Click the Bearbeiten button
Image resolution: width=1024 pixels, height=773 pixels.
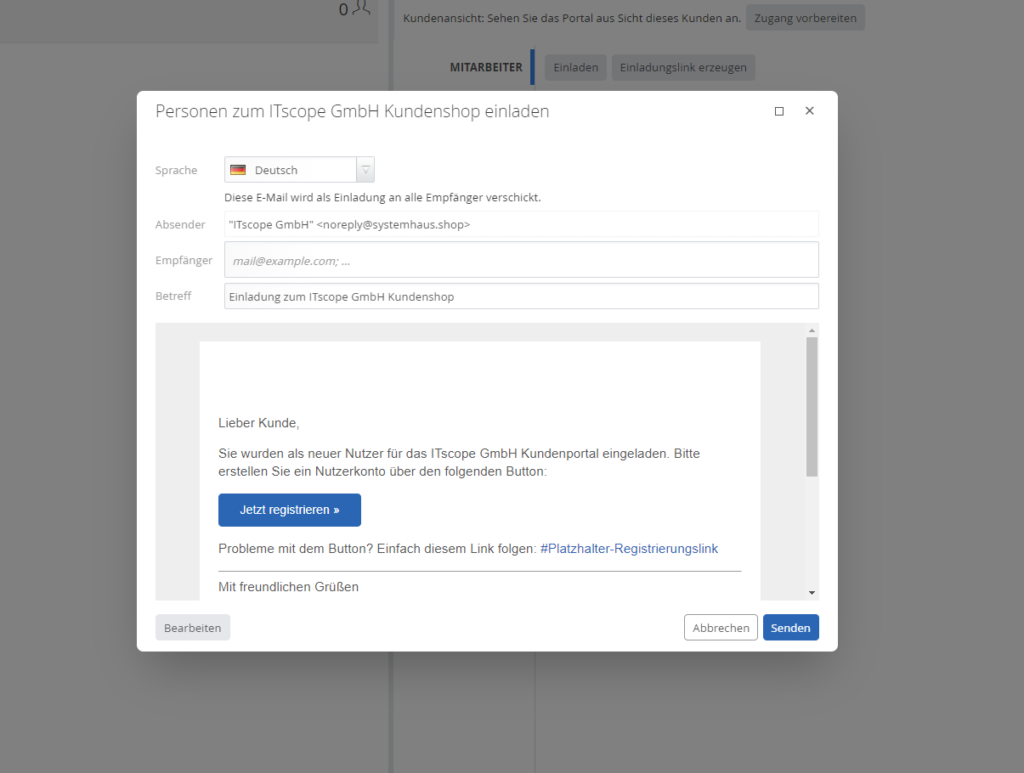tap(193, 627)
